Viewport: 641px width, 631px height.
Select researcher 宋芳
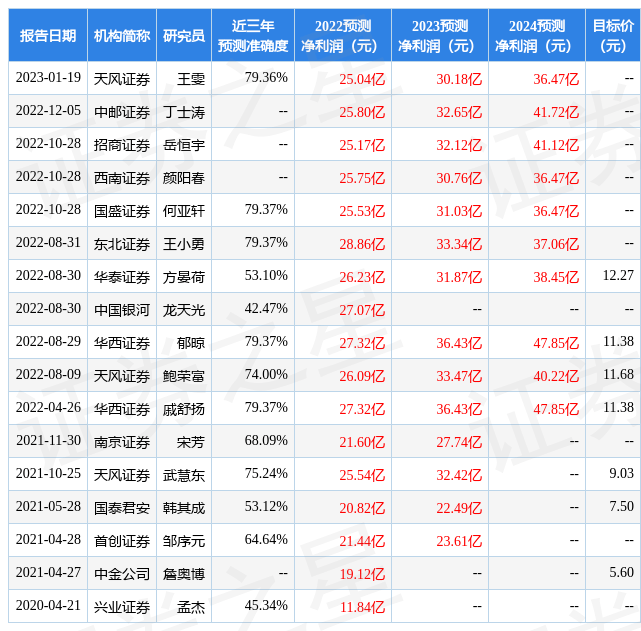pyautogui.click(x=191, y=442)
